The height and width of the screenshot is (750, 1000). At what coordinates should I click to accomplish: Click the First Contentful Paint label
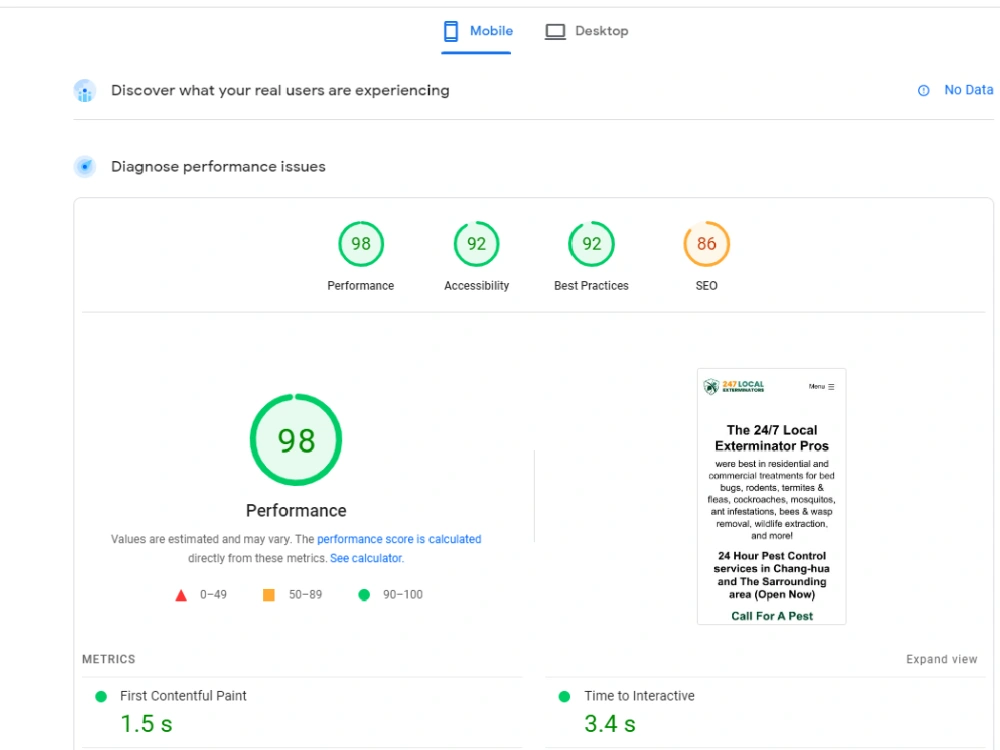pyautogui.click(x=183, y=696)
